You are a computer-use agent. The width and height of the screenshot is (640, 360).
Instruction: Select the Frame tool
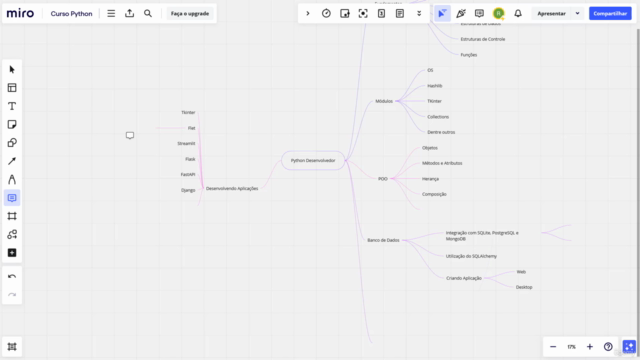12,216
